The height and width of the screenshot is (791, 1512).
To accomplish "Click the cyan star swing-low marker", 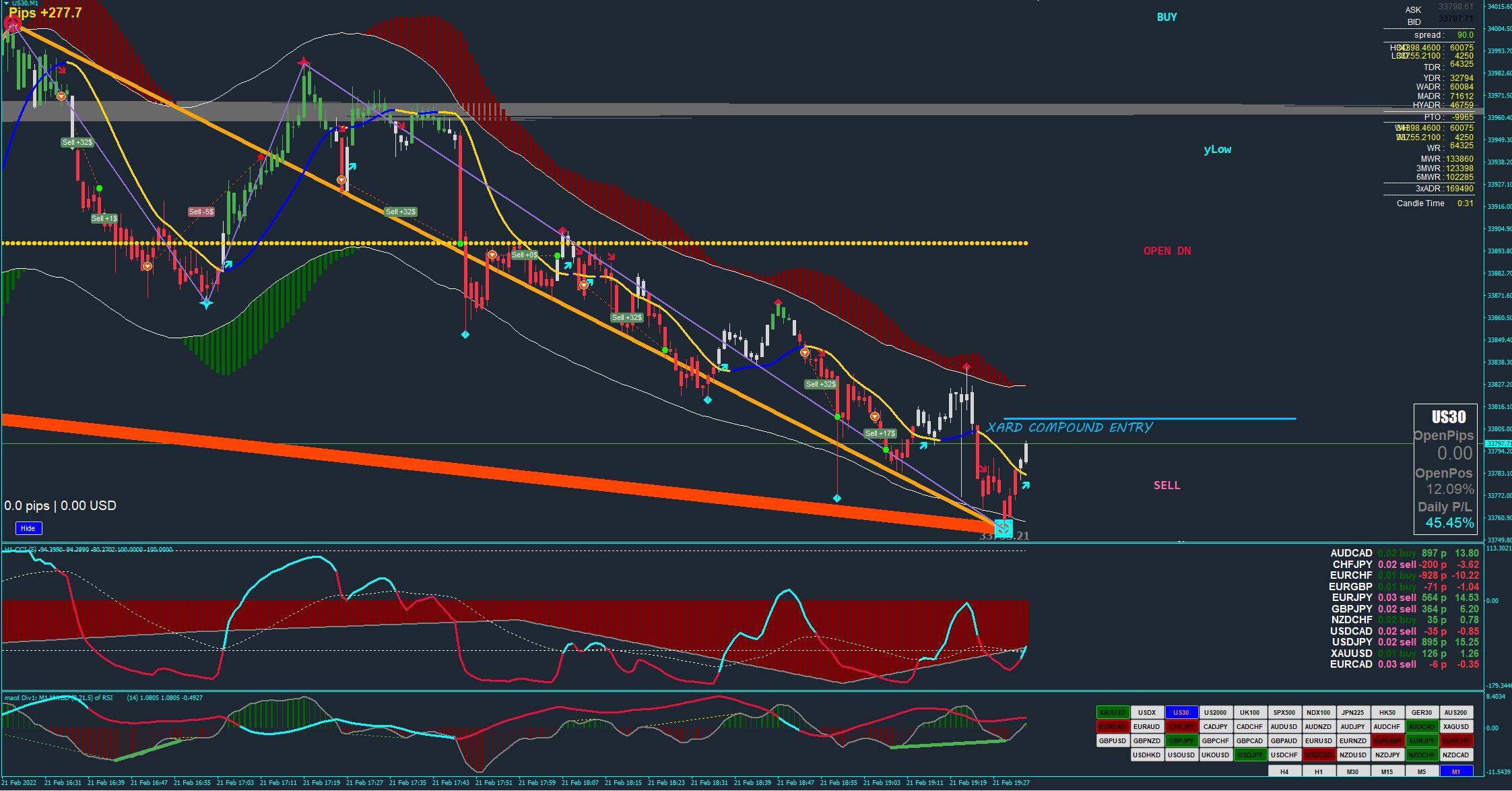I will click(x=206, y=304).
